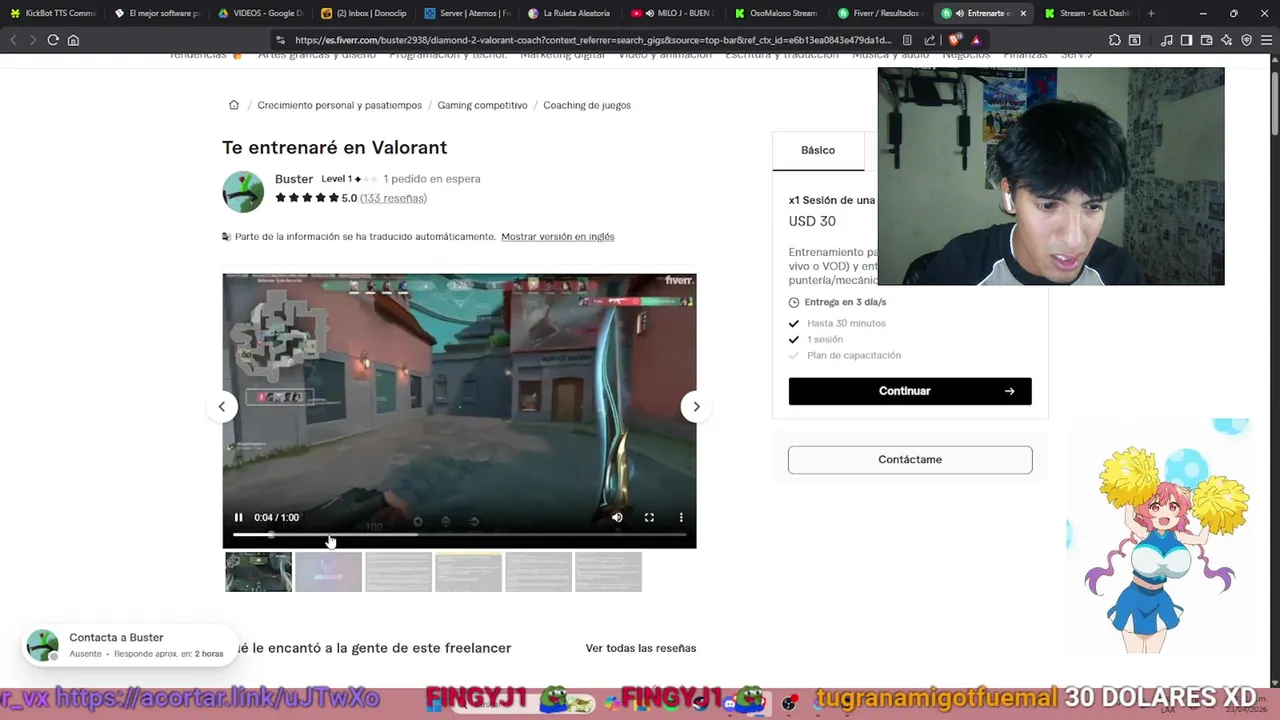
Task: Open Escritura y traducción category menu
Action: pos(782,56)
